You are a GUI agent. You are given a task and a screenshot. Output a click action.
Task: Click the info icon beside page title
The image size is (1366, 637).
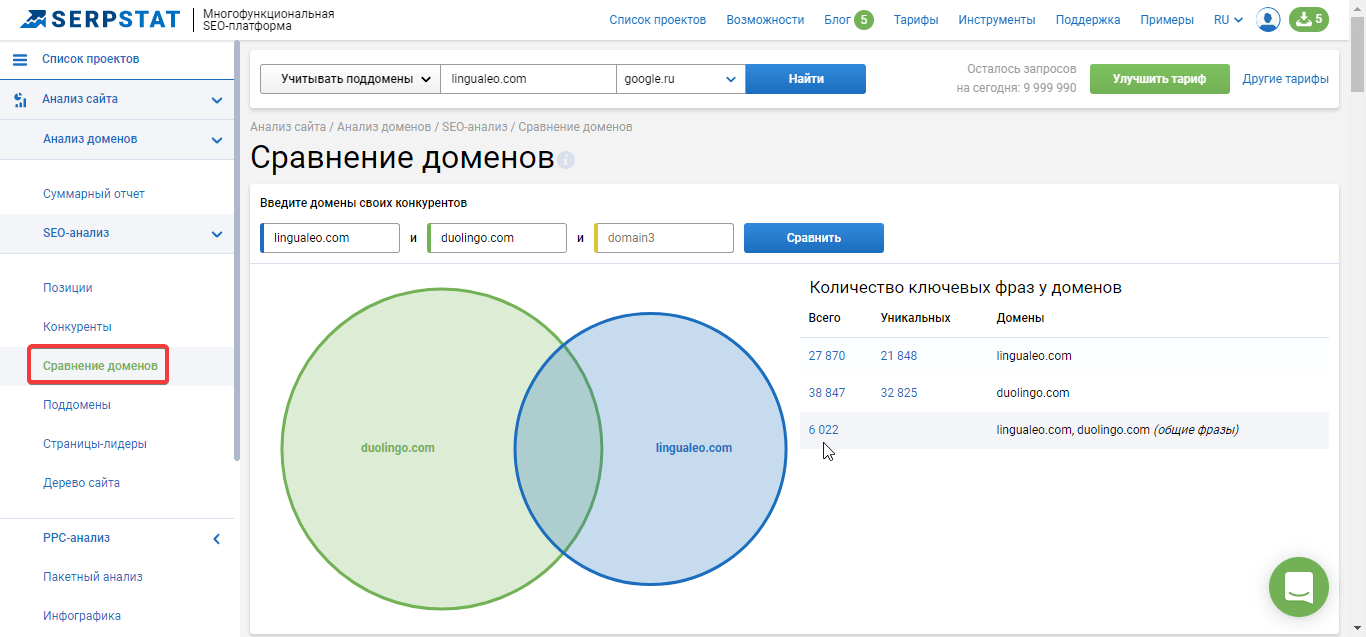click(566, 160)
